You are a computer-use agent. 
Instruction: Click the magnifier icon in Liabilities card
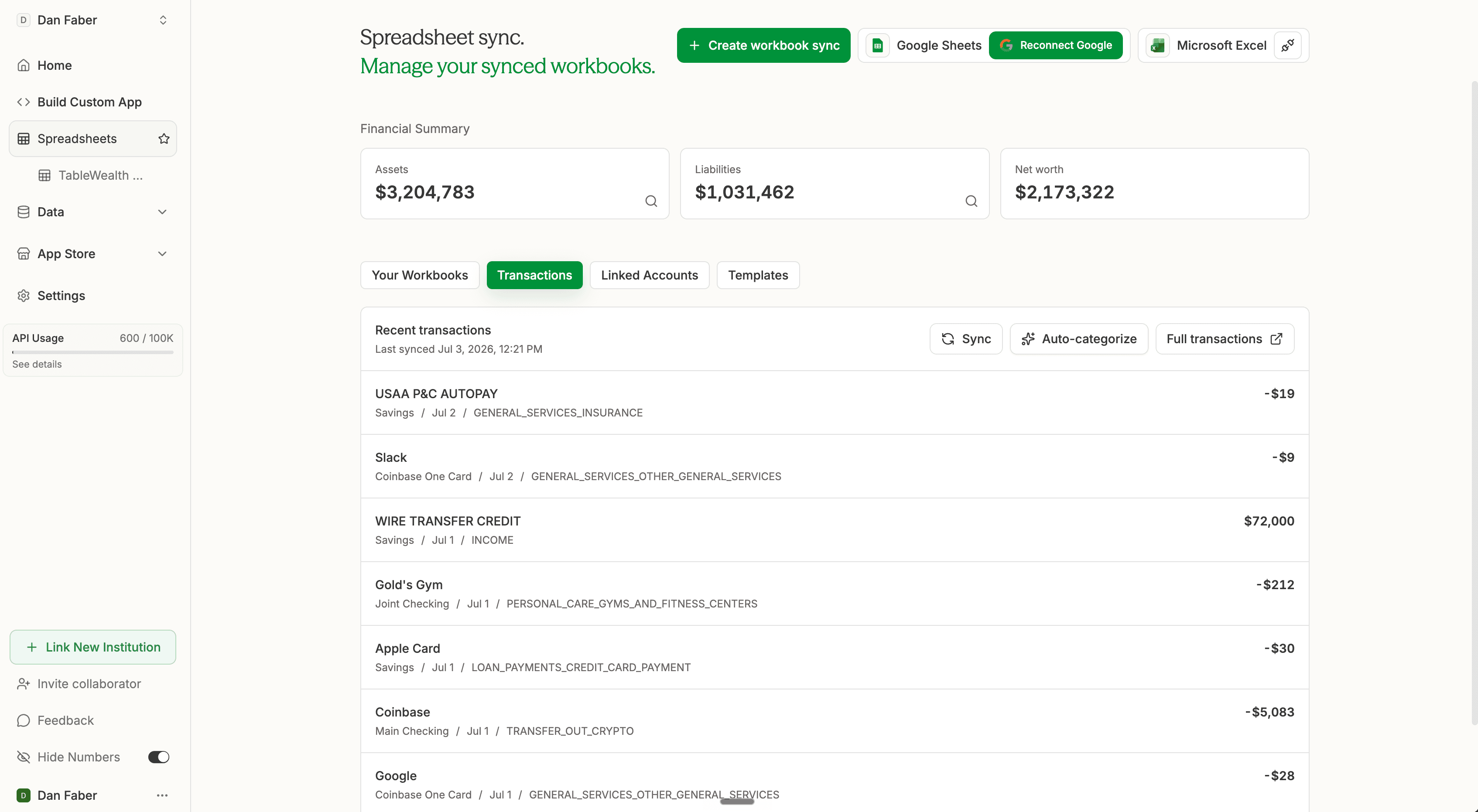[x=971, y=201]
